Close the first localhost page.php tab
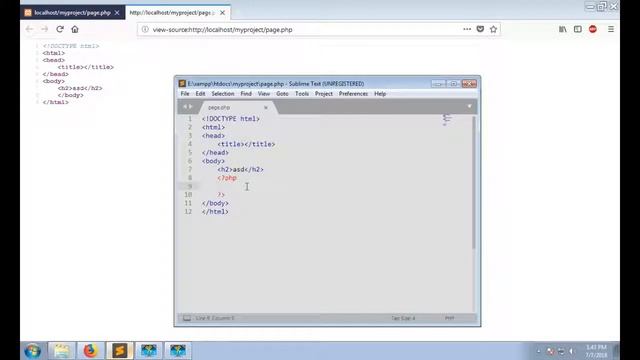The width and height of the screenshot is (640, 360). point(117,13)
